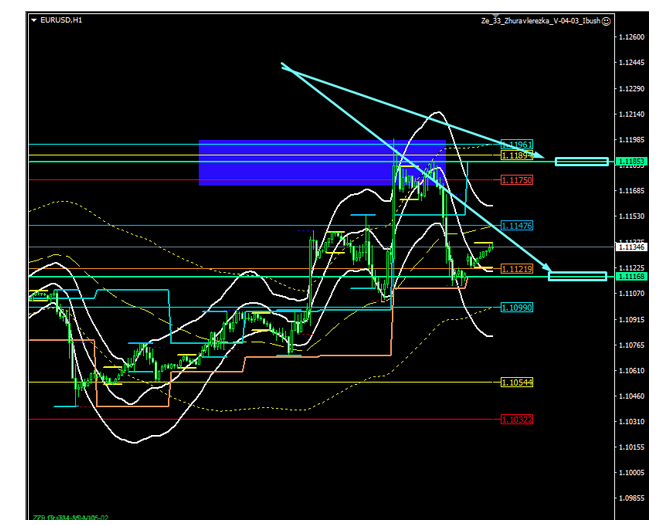Click the 1.0990 cyan price label
This screenshot has width=657, height=525.
click(x=518, y=308)
